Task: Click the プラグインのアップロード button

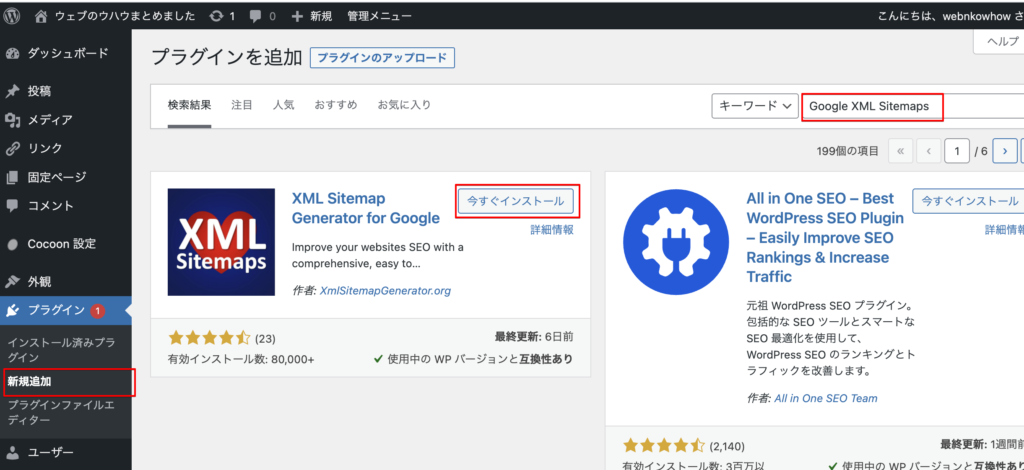Action: (x=382, y=57)
